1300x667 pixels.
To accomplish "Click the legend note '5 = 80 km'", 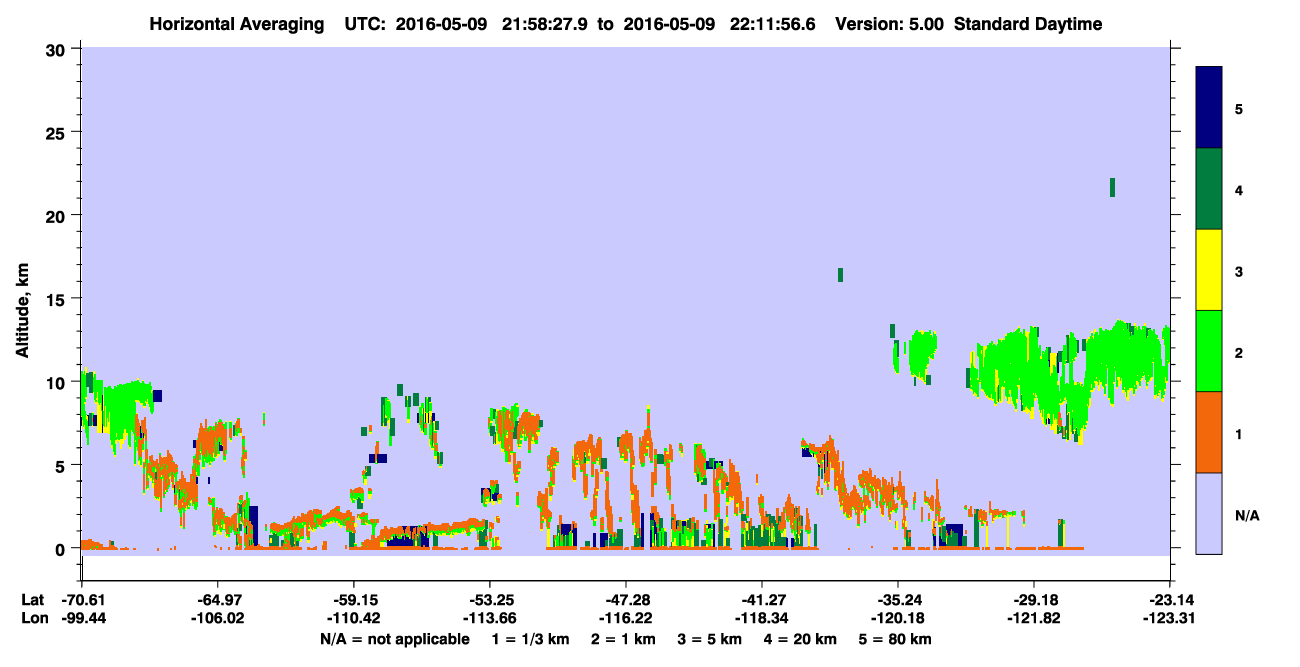I will (x=897, y=639).
